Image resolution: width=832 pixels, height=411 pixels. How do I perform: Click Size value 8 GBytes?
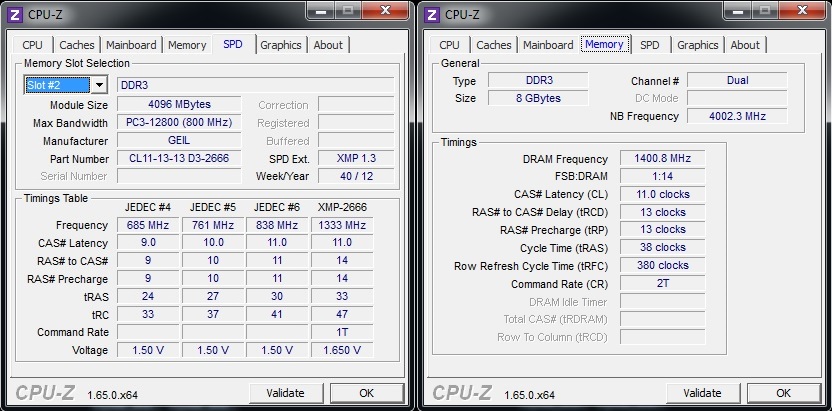pyautogui.click(x=539, y=98)
